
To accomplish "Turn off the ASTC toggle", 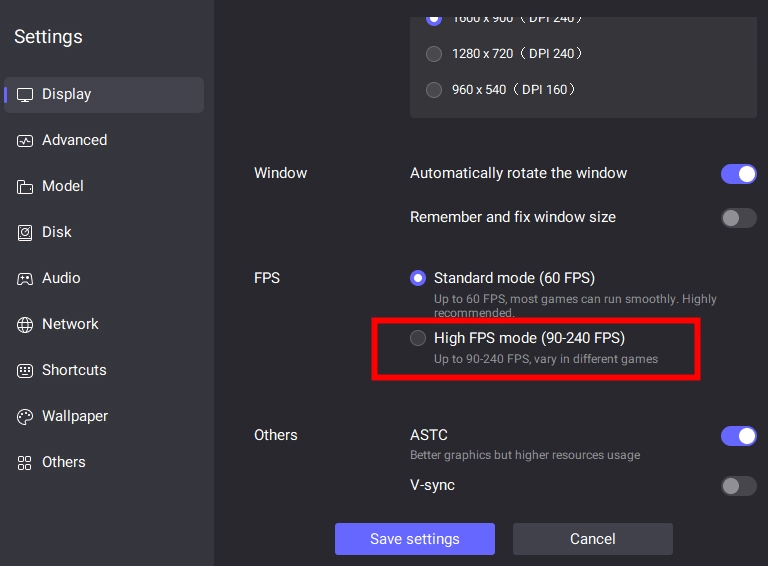I will pyautogui.click(x=738, y=436).
